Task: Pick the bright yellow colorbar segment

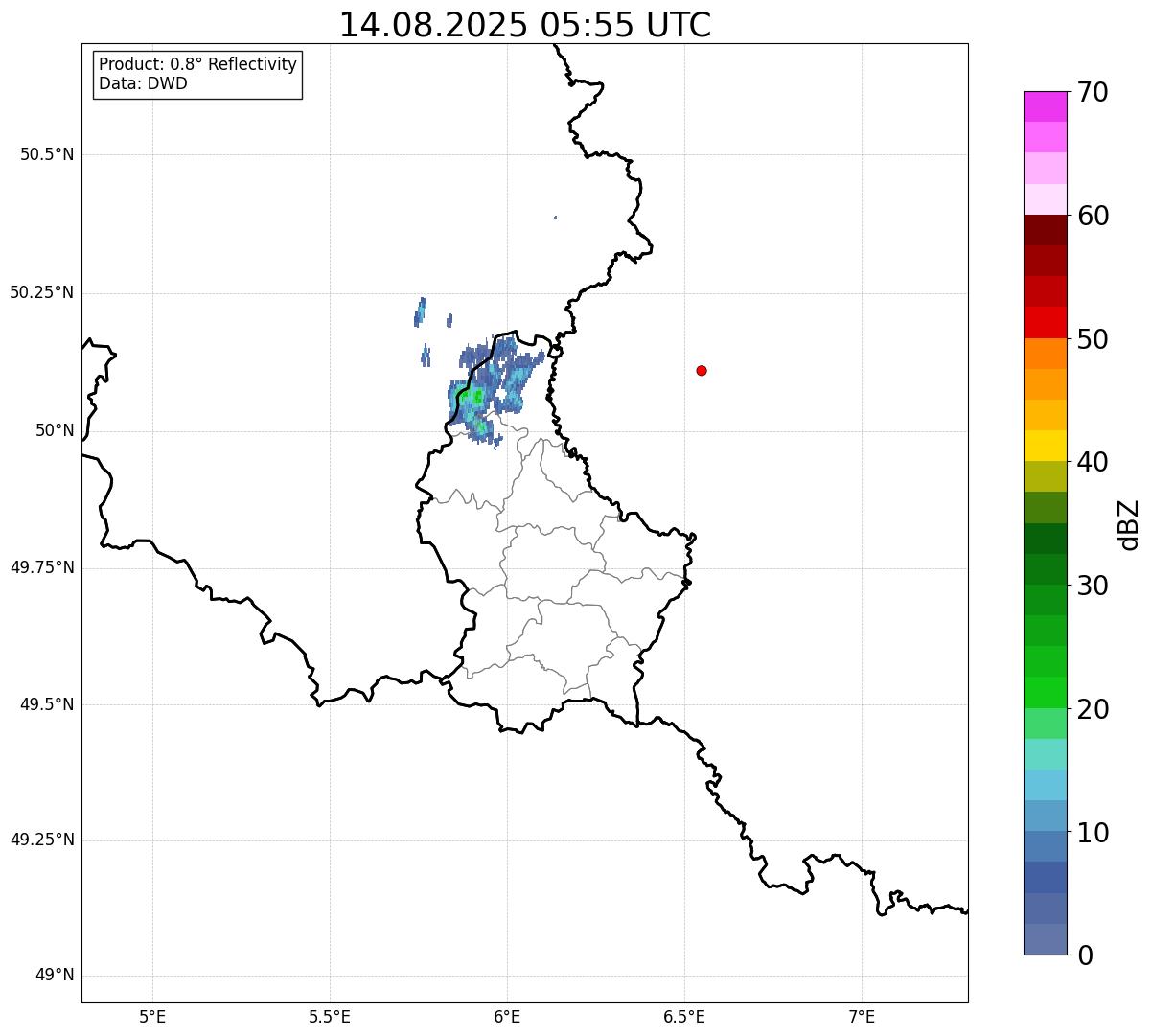Action: [x=1045, y=447]
